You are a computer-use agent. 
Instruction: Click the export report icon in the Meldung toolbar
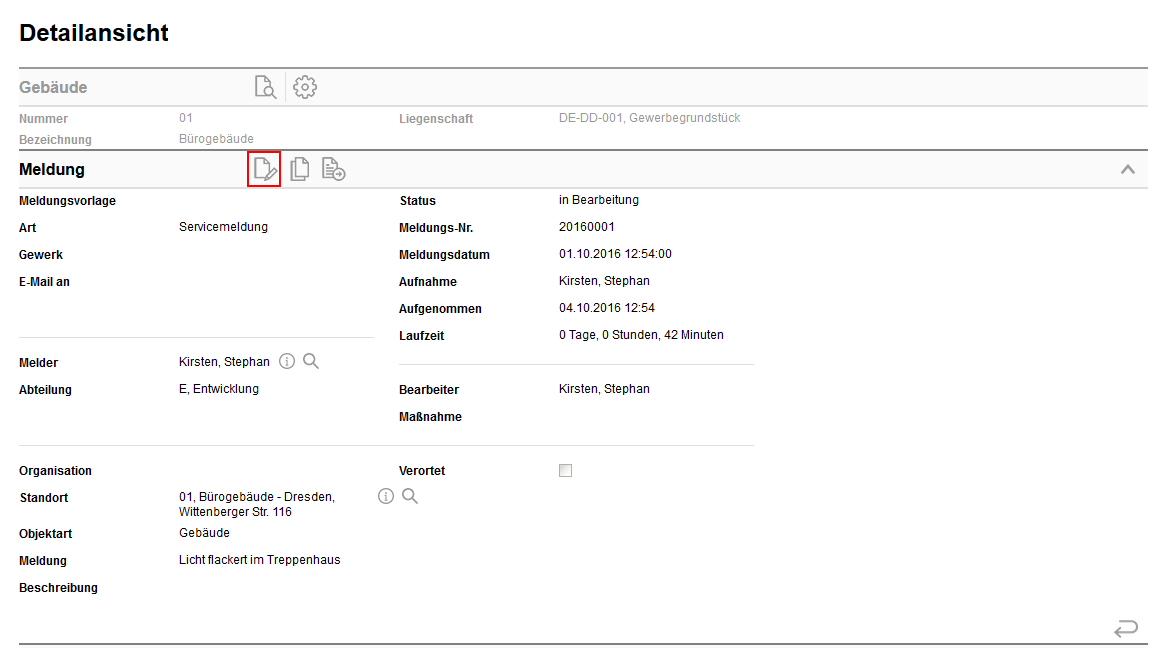point(333,169)
